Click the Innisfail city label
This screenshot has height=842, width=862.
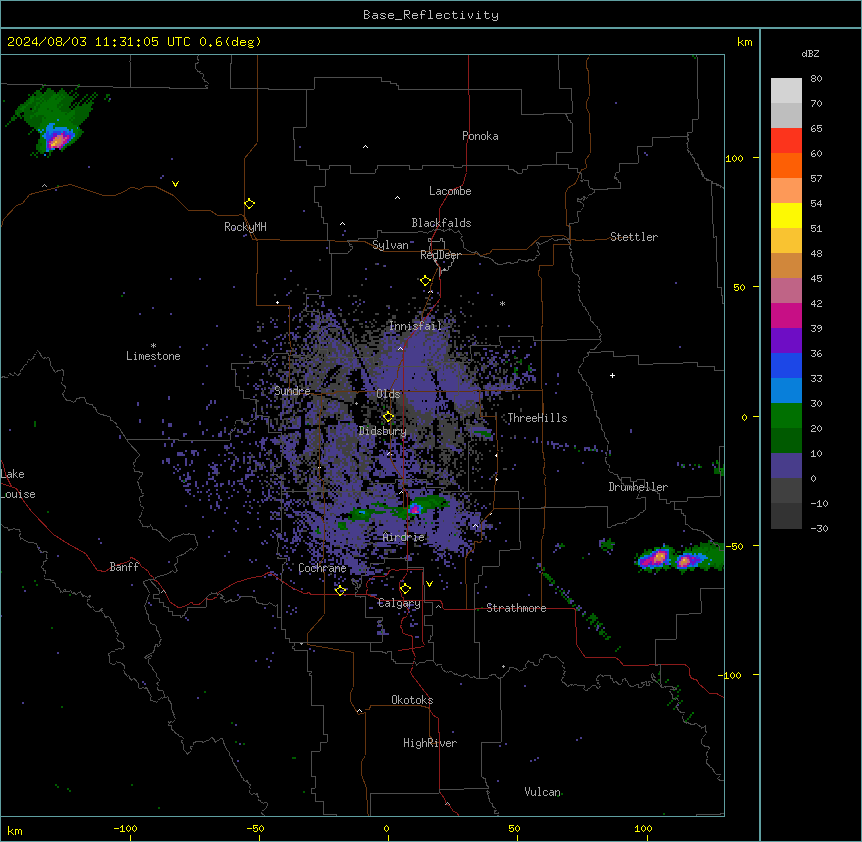tap(416, 326)
